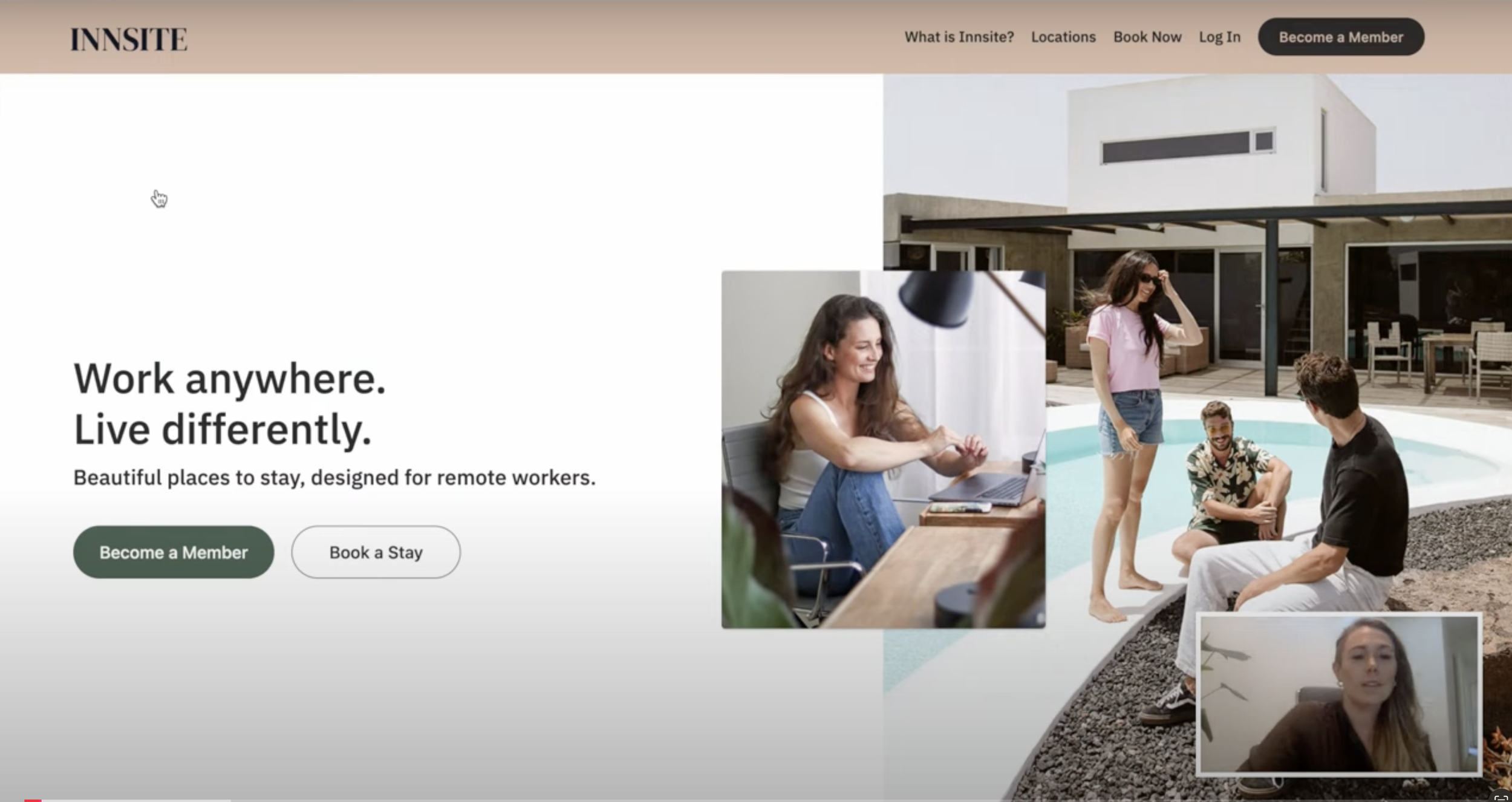Click the fullscreen icon at bottom-right corner
The height and width of the screenshot is (802, 1512).
coord(1501,797)
